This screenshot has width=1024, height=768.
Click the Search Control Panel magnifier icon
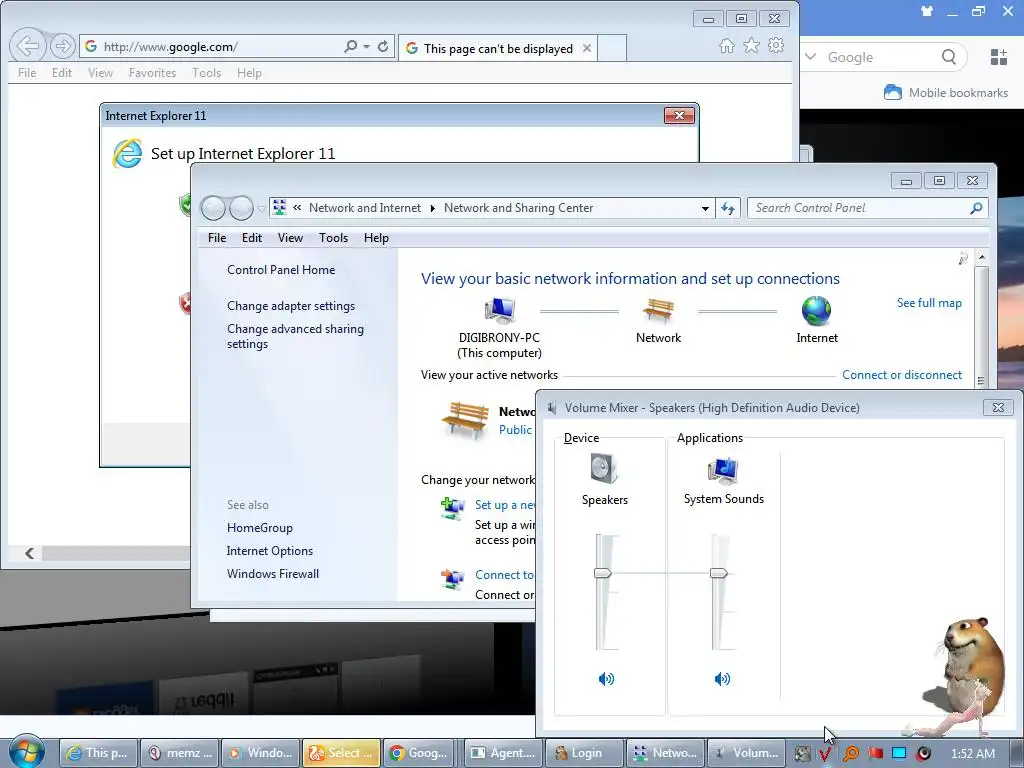pos(976,208)
